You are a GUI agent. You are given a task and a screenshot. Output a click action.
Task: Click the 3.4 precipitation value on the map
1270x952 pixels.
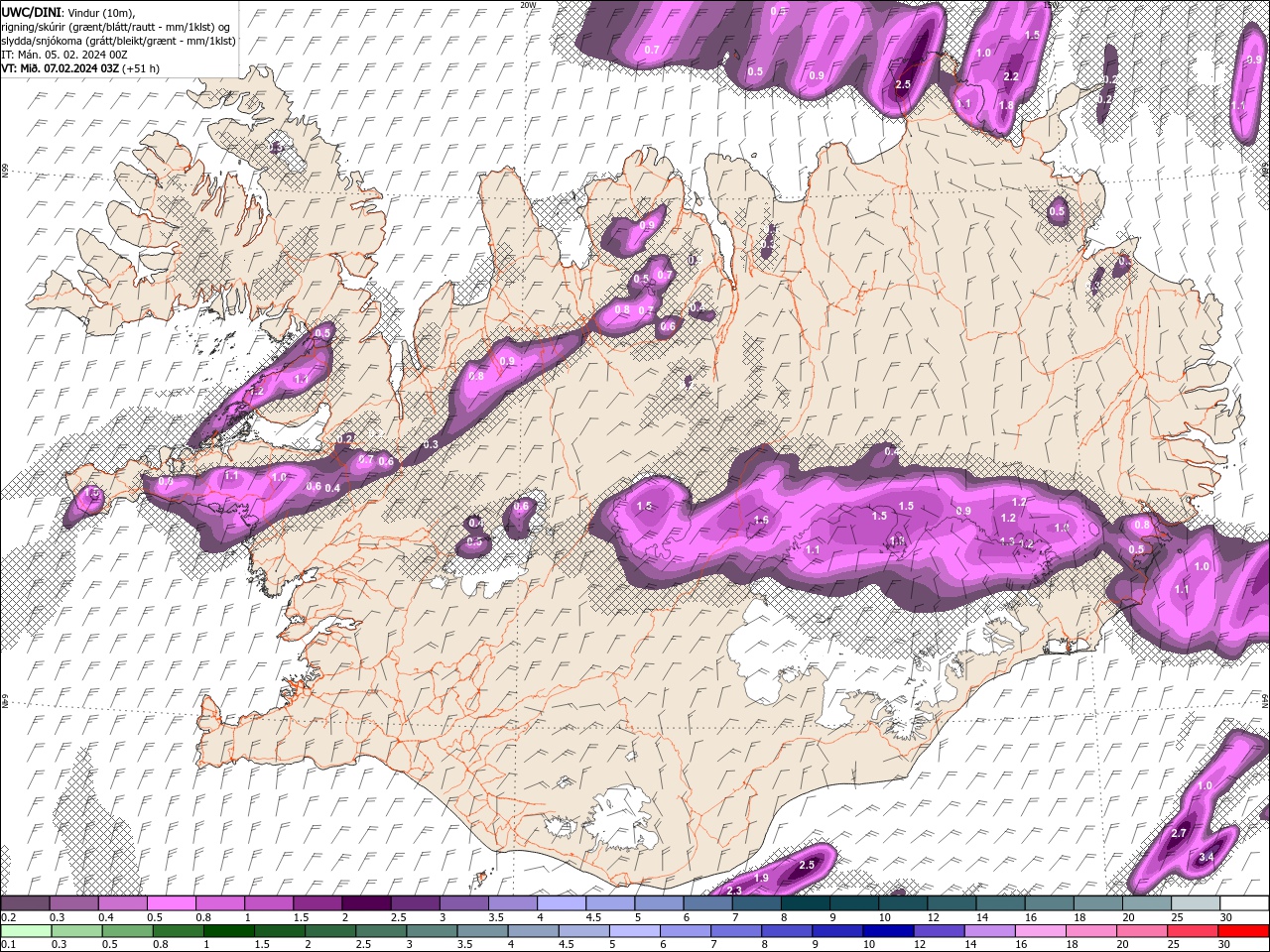1206,857
